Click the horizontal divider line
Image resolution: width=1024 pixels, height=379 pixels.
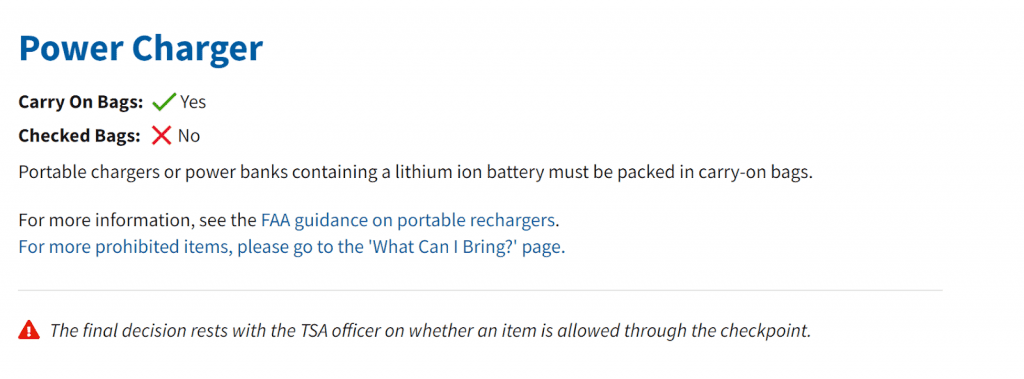click(481, 289)
